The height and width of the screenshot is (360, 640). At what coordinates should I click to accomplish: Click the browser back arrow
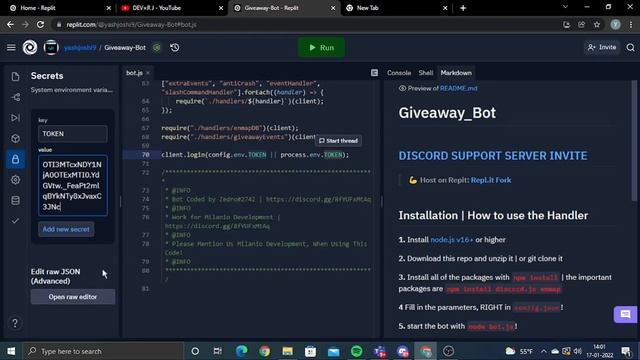click(x=10, y=25)
